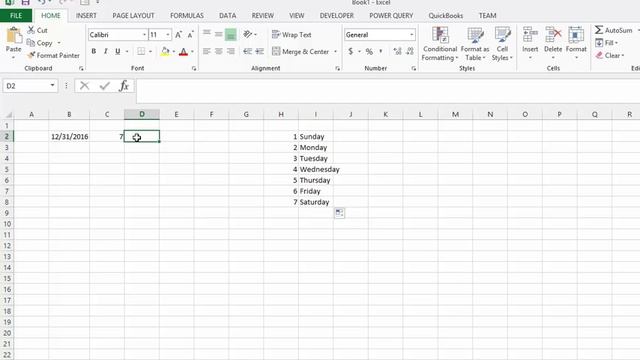Open Format cells menu
Viewport: 640px width, 360px height.
[576, 43]
